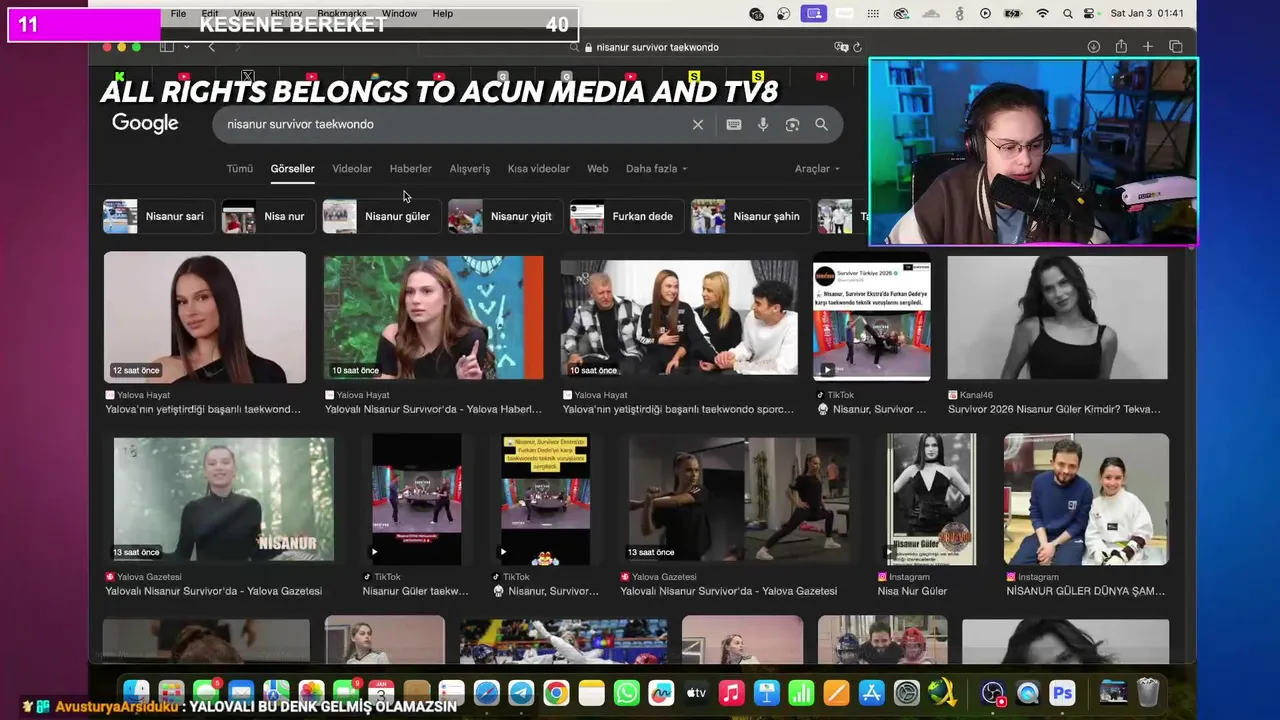The height and width of the screenshot is (720, 1280).
Task: Switch to Kısa videolar tab
Action: click(538, 169)
